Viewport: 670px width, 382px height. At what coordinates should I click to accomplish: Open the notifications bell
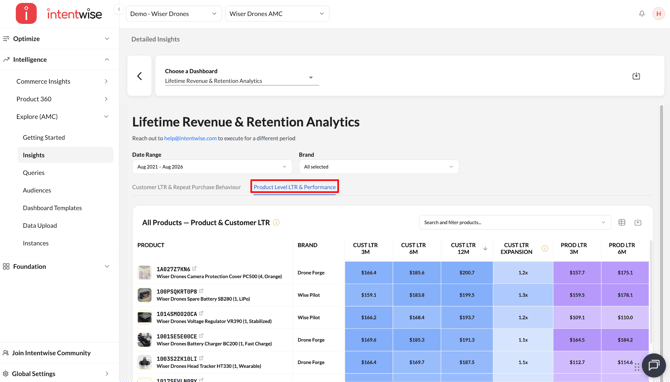[x=642, y=14]
